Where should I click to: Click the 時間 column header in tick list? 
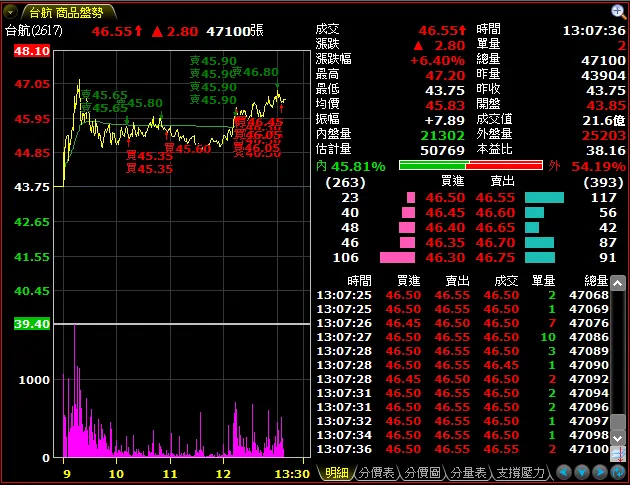coord(359,280)
